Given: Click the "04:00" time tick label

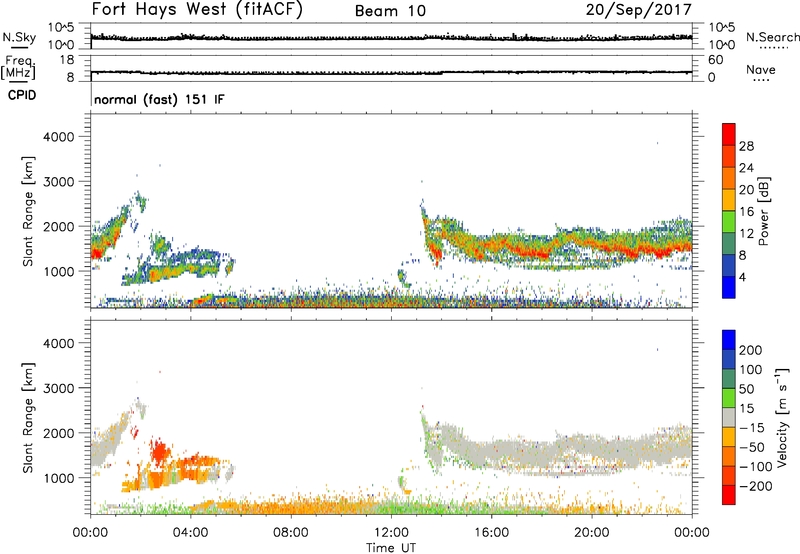Looking at the screenshot, I should (x=190, y=533).
